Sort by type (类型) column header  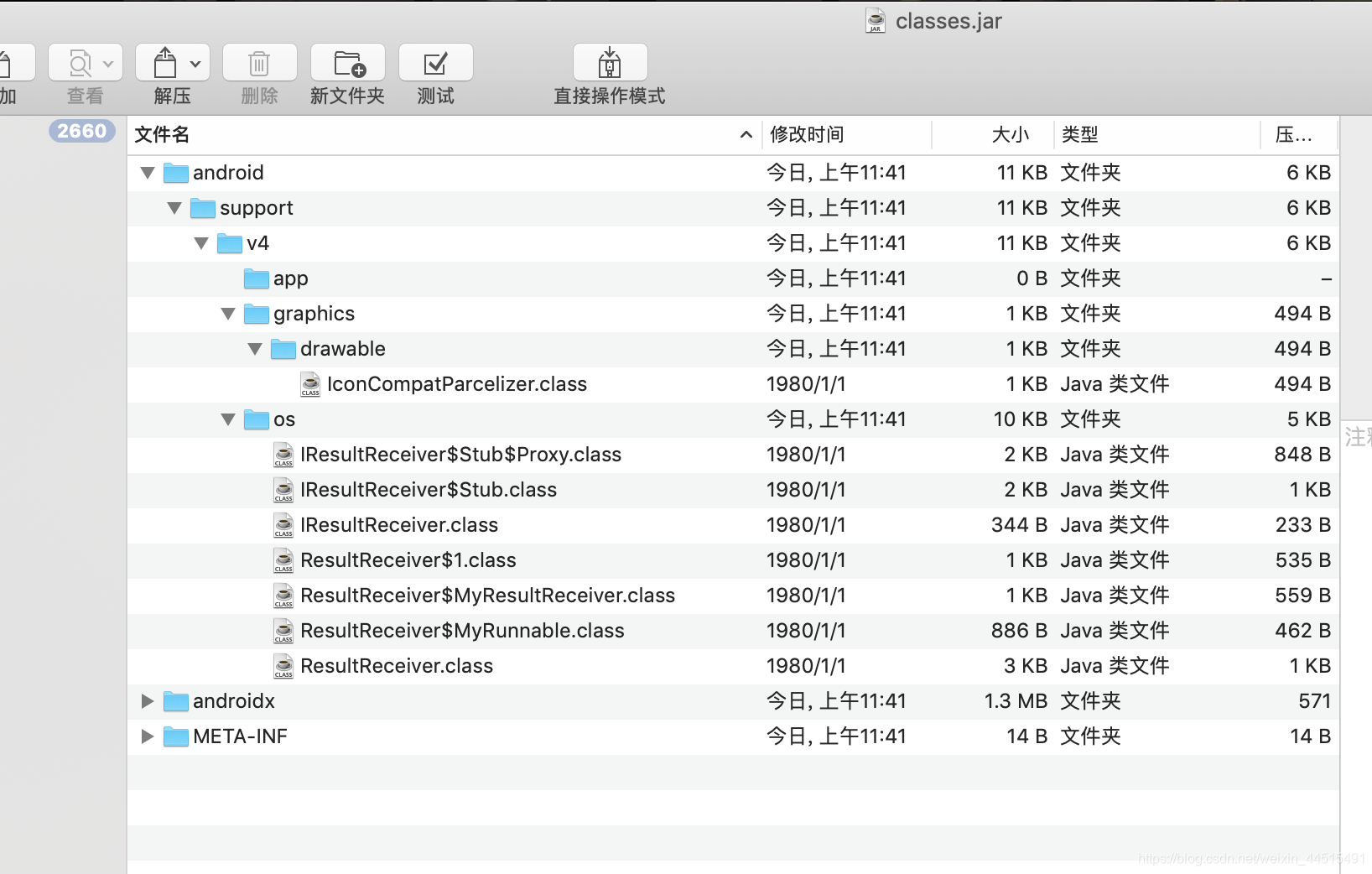point(1157,135)
